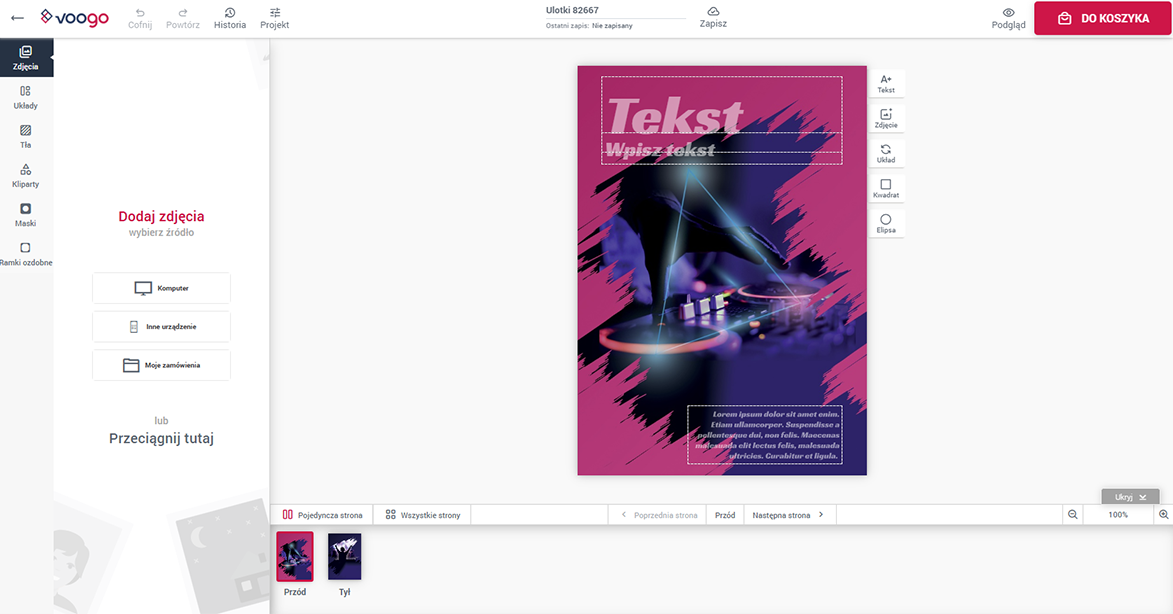Undo with the Cofnij button

point(140,18)
